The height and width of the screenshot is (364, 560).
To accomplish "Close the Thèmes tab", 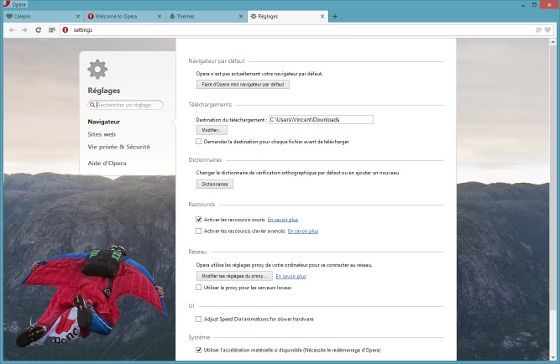I will [x=241, y=16].
